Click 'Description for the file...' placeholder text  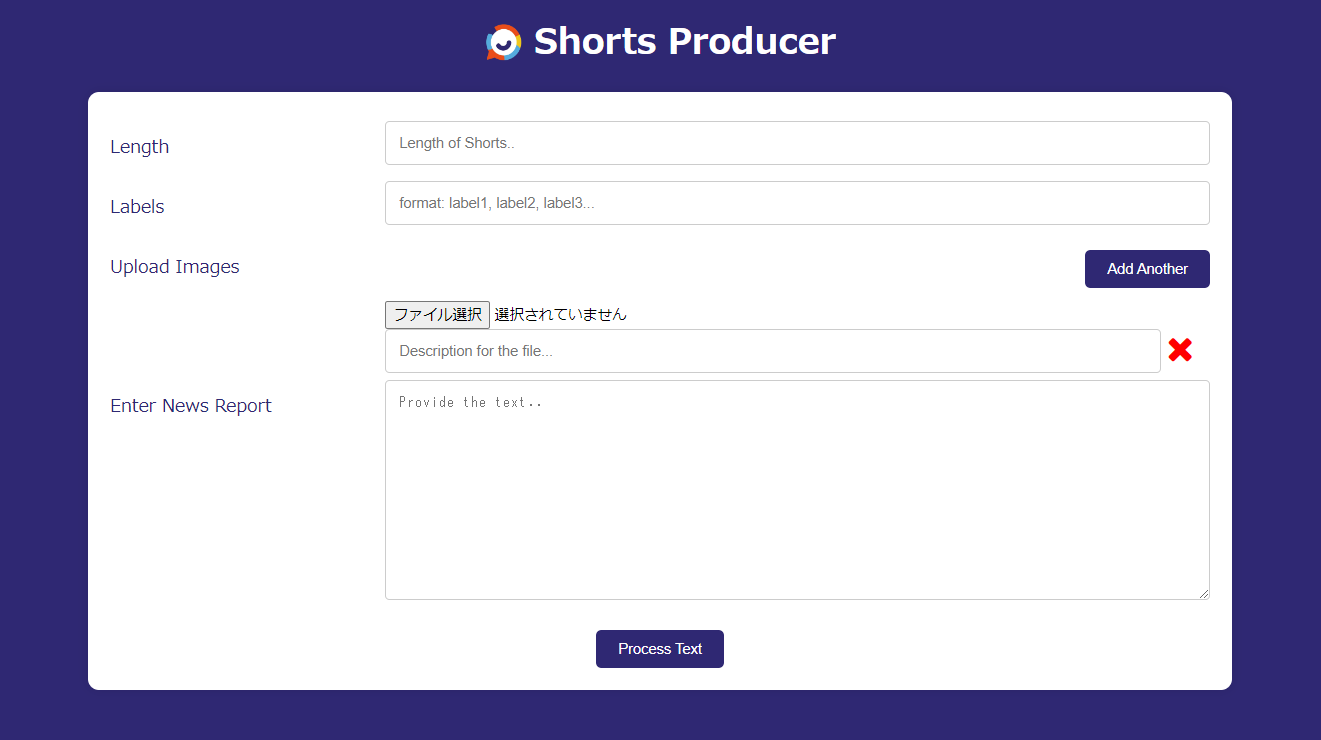[x=476, y=351]
